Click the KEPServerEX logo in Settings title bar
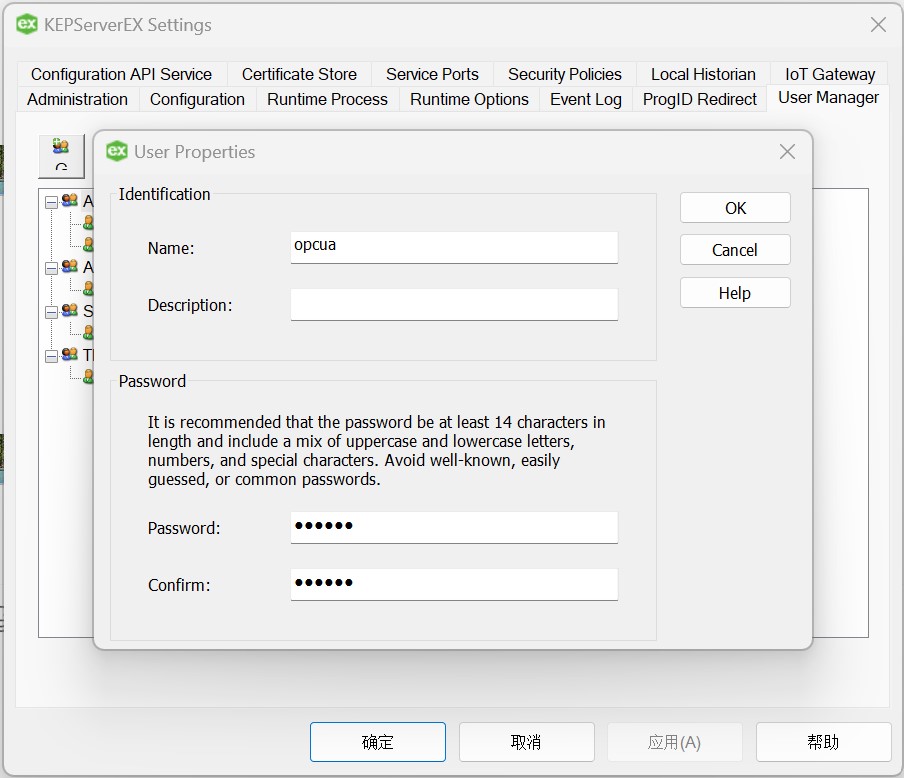 26,25
